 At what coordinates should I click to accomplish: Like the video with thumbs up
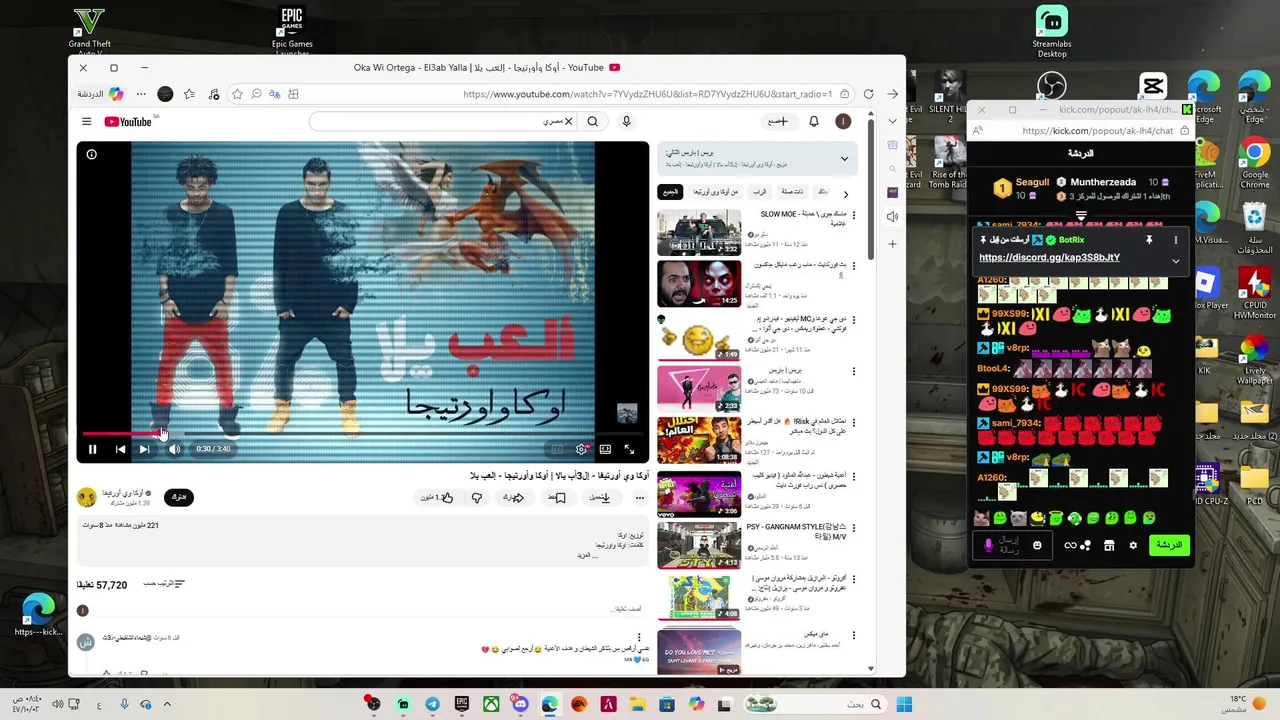coord(437,497)
